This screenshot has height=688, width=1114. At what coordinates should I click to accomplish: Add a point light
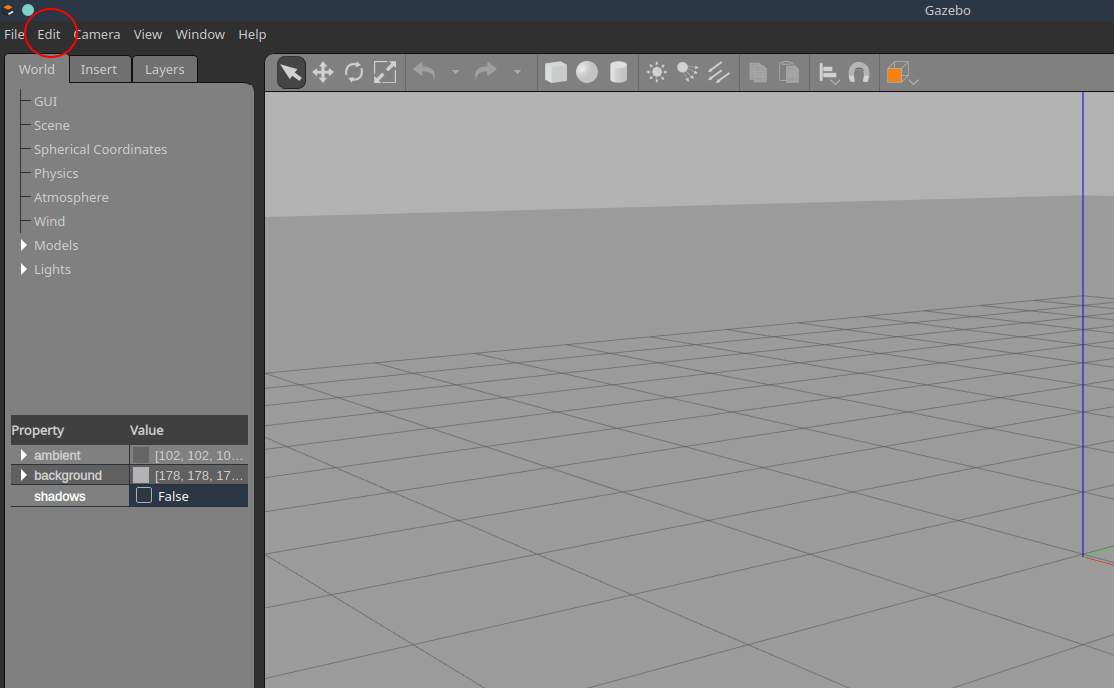click(656, 72)
